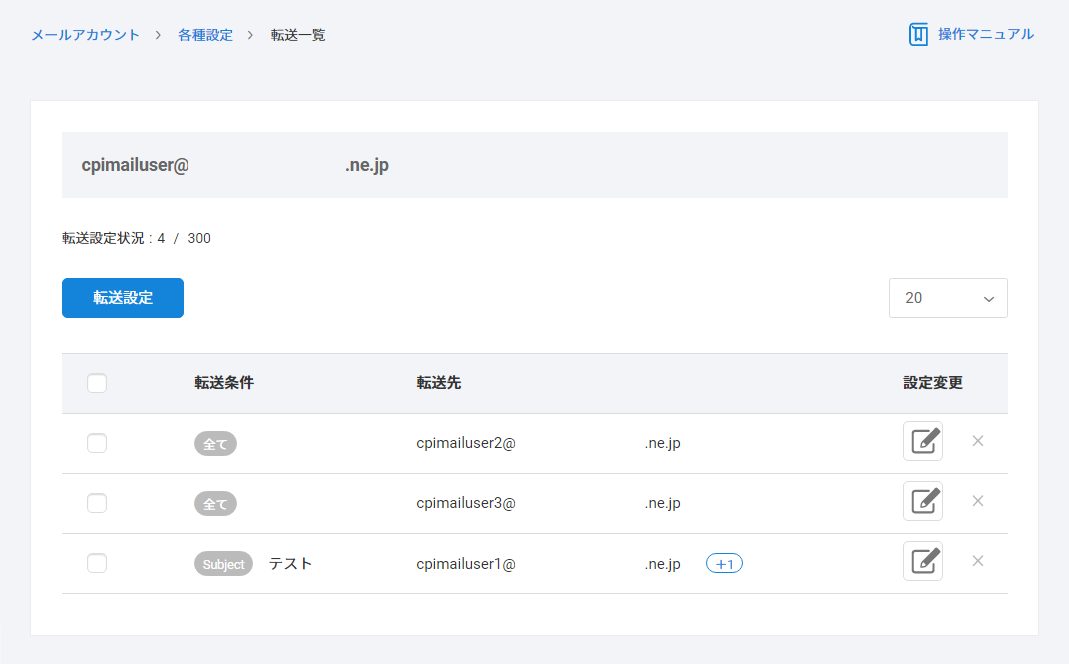Delete the cpimailuser2 forwarding entry

coord(978,441)
